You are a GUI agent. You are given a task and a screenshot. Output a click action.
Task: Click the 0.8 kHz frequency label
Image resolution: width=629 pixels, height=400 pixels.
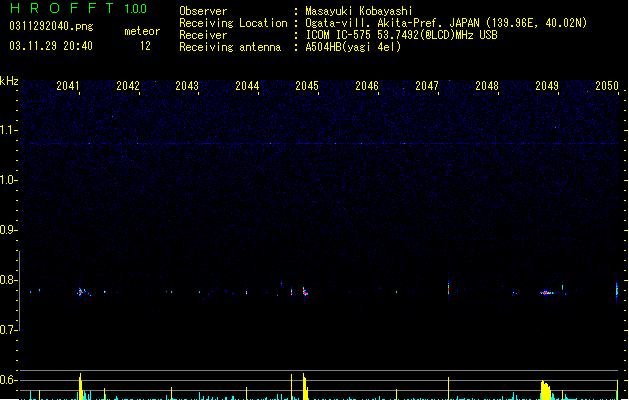tap(9, 280)
